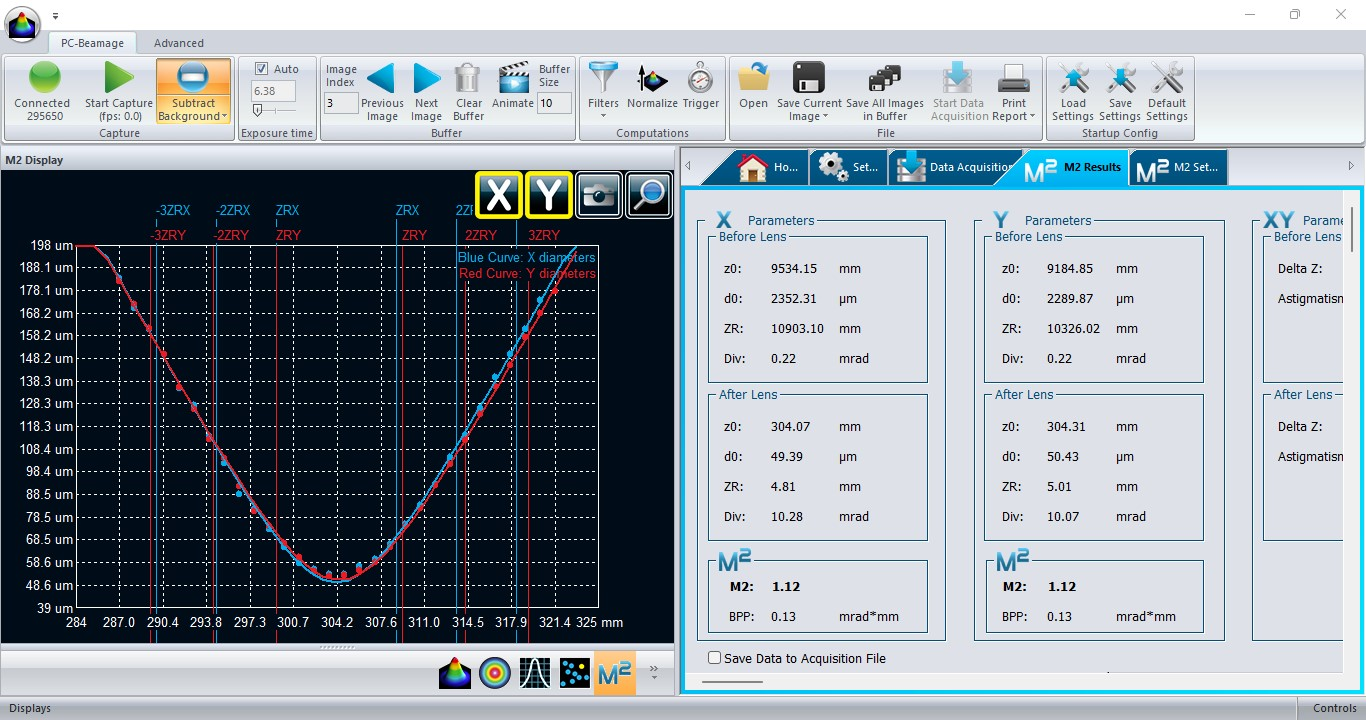Click the camera snapshot icon on graph
This screenshot has width=1366, height=720.
(x=598, y=195)
